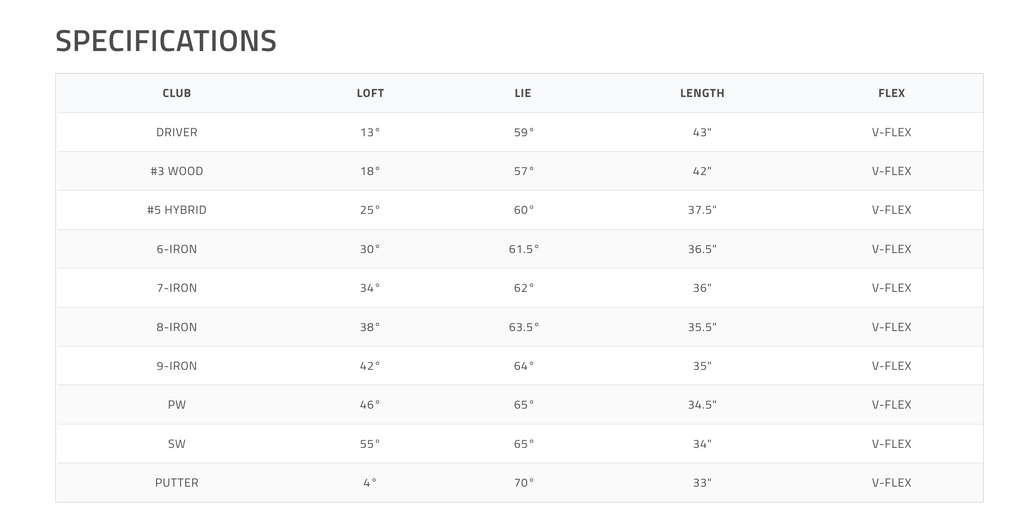Image resolution: width=1024 pixels, height=517 pixels.
Task: Select the LOFT column header
Action: (x=370, y=93)
